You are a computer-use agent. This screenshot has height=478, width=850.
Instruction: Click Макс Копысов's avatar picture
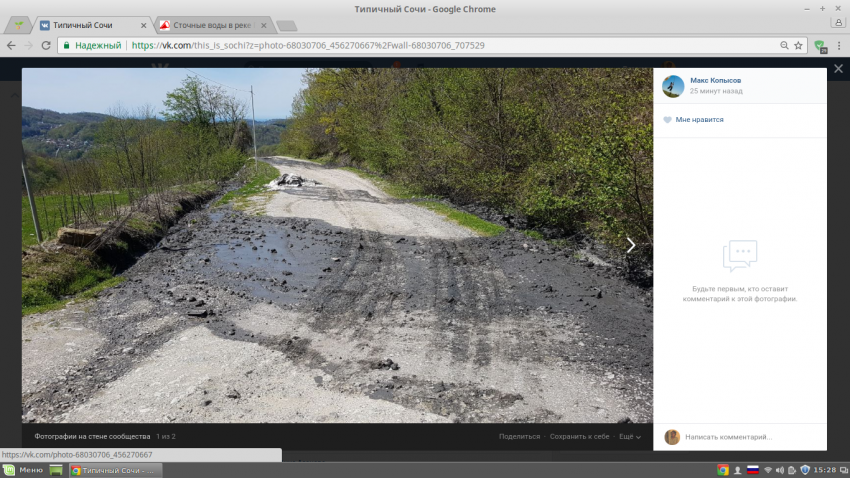coord(673,86)
